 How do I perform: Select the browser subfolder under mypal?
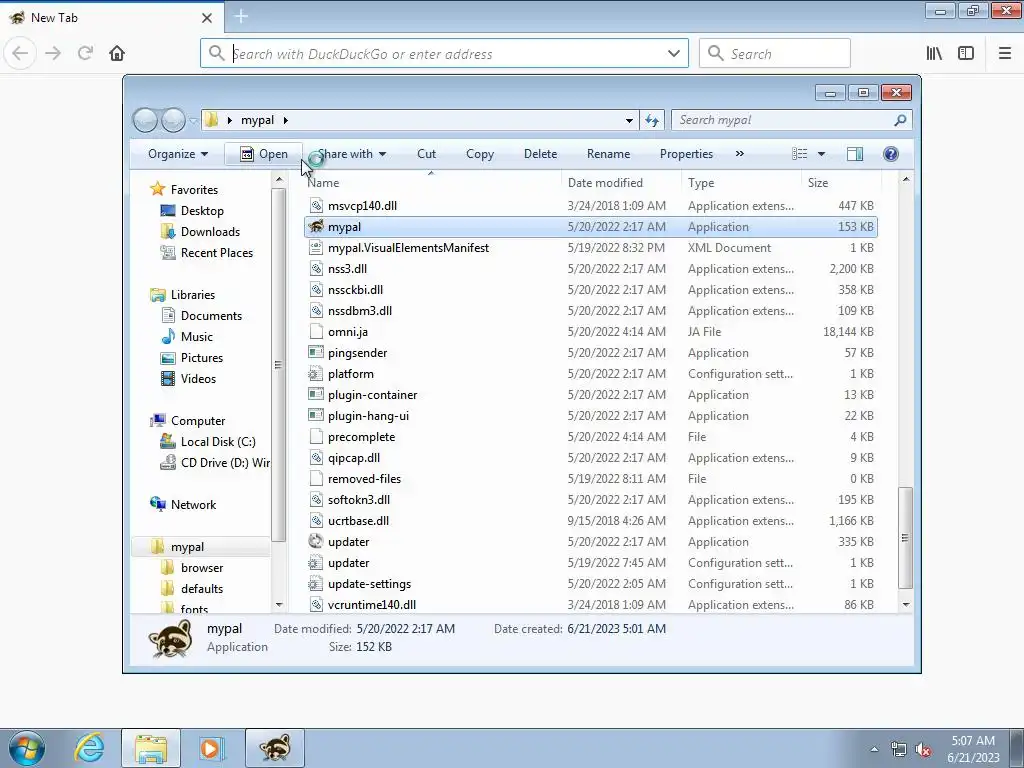(x=201, y=568)
